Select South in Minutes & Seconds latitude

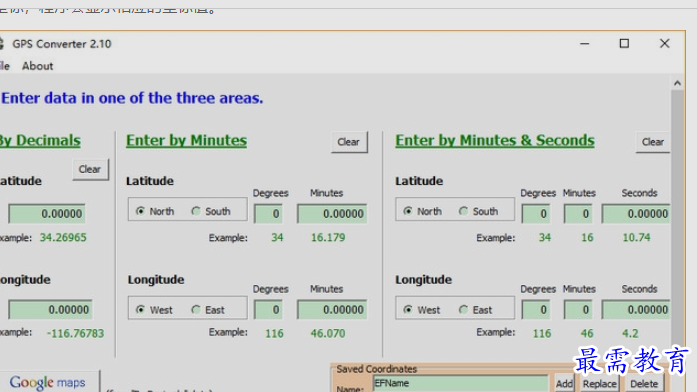479,211
